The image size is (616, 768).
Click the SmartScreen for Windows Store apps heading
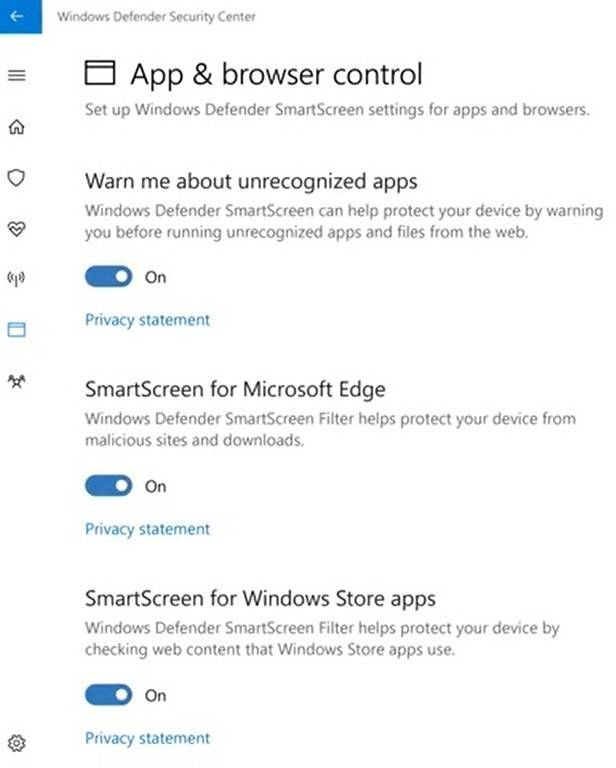(261, 599)
